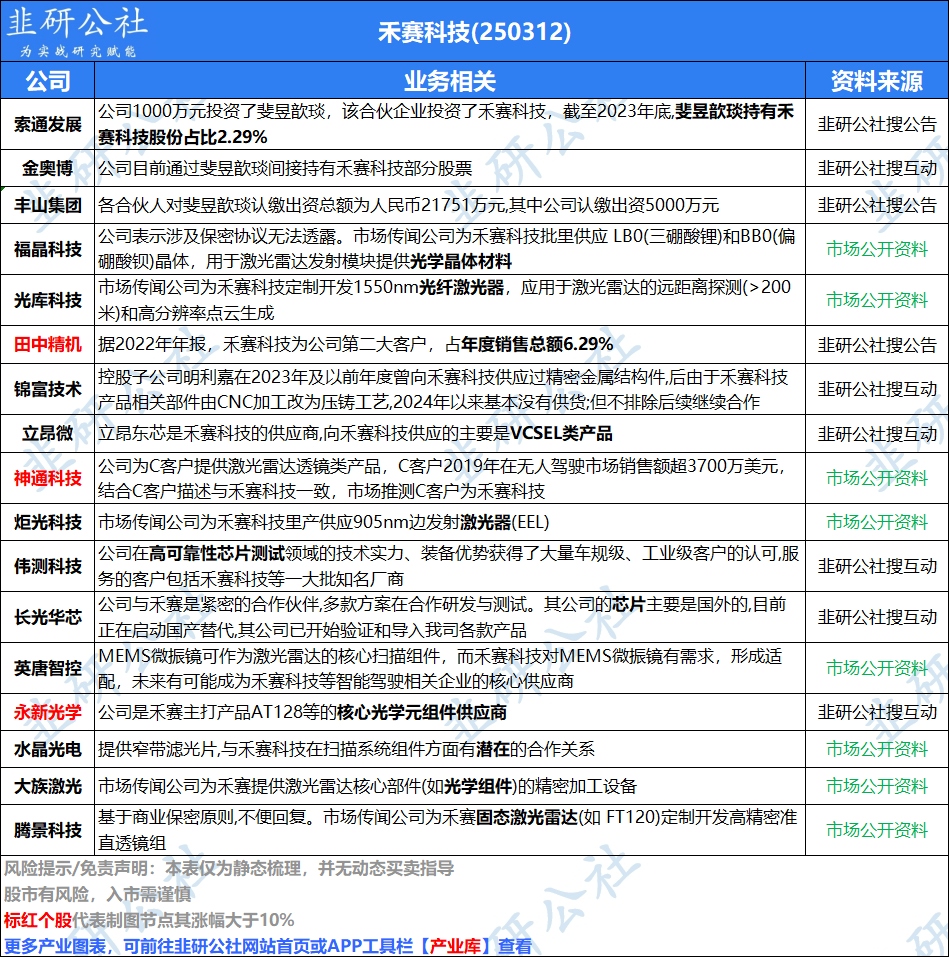
Task: Click the 韭研公社 logo in the header
Action: pyautogui.click(x=76, y=32)
